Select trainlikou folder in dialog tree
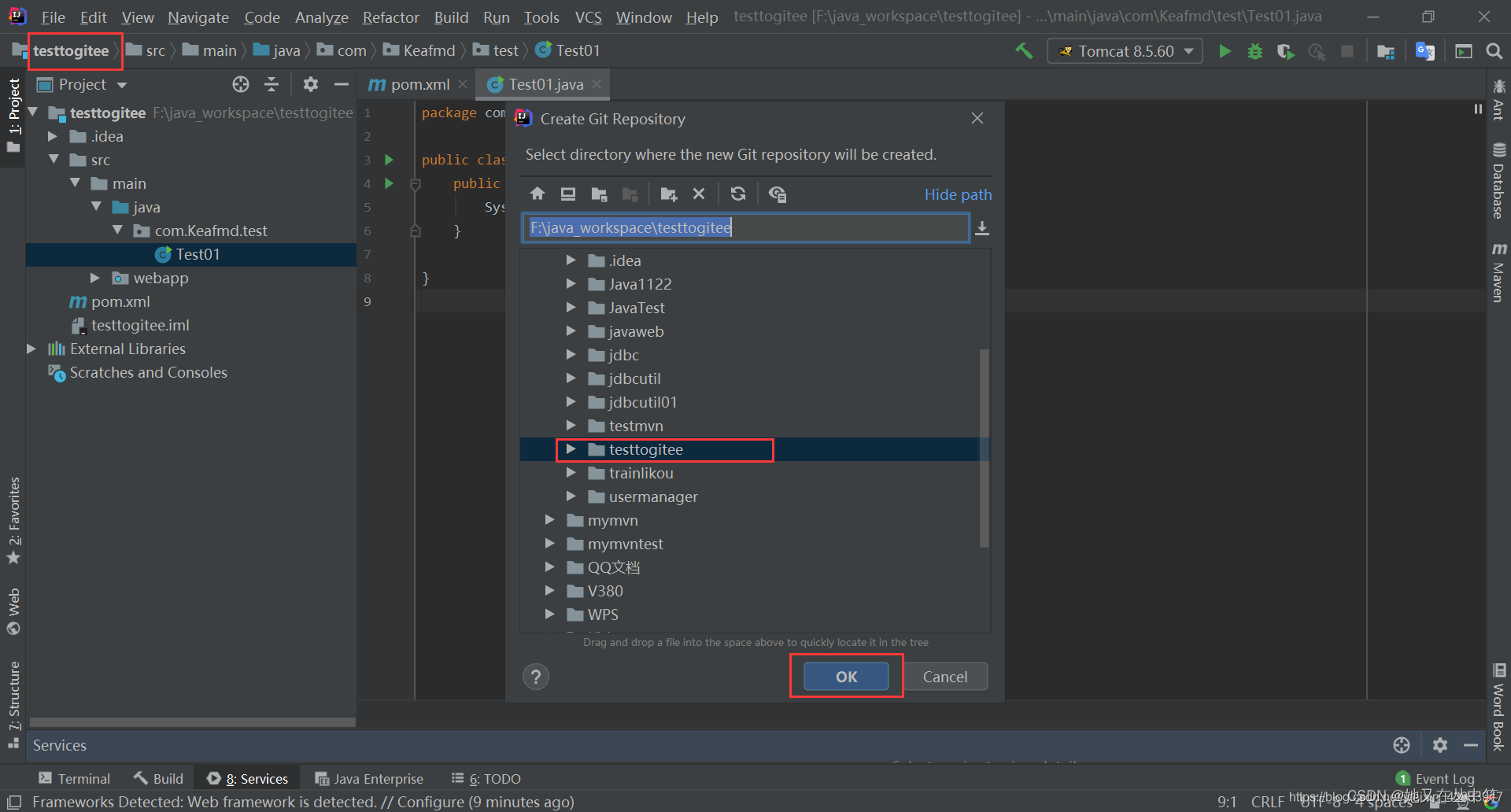 pos(641,473)
